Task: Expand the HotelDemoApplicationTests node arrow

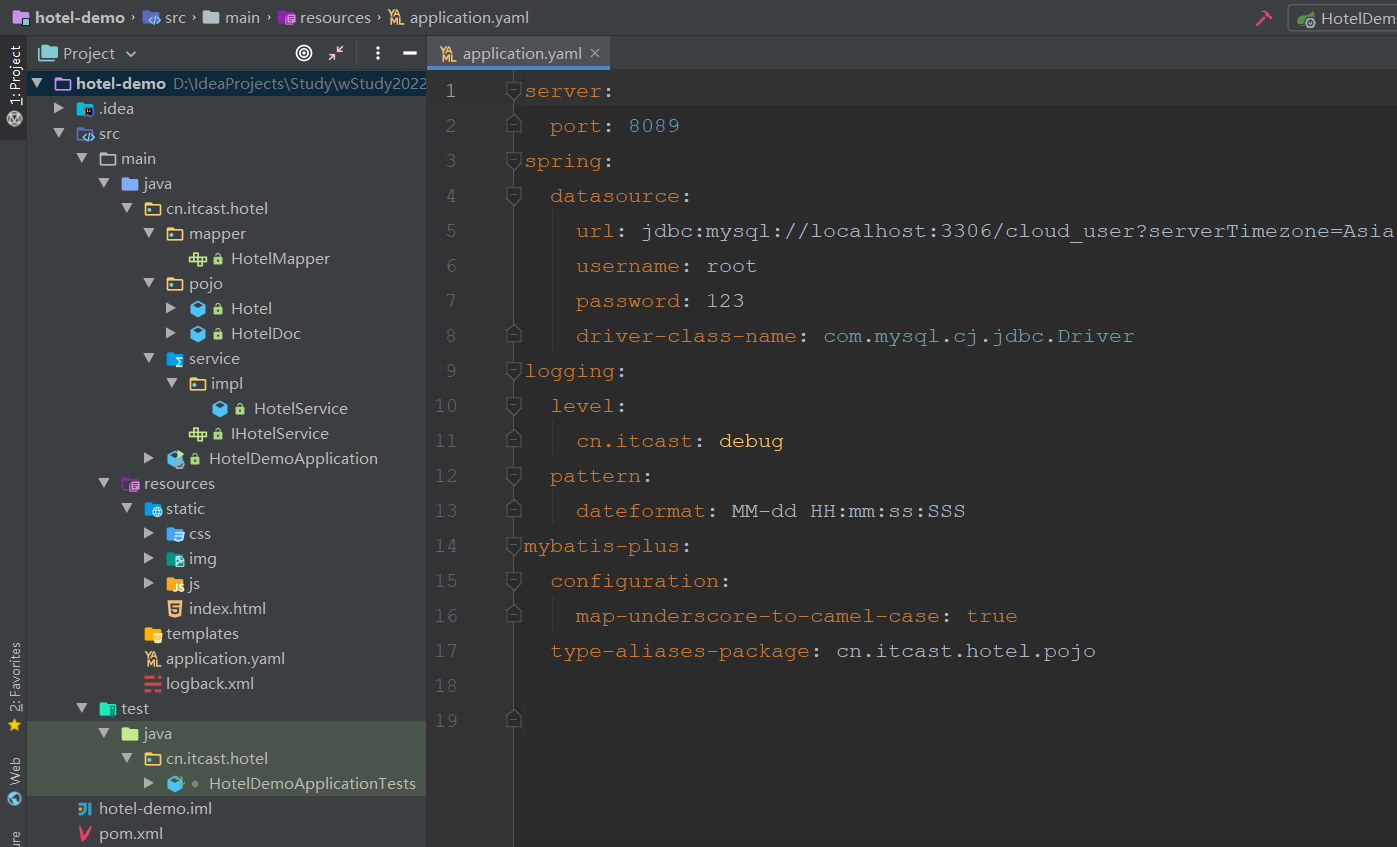Action: (x=149, y=783)
